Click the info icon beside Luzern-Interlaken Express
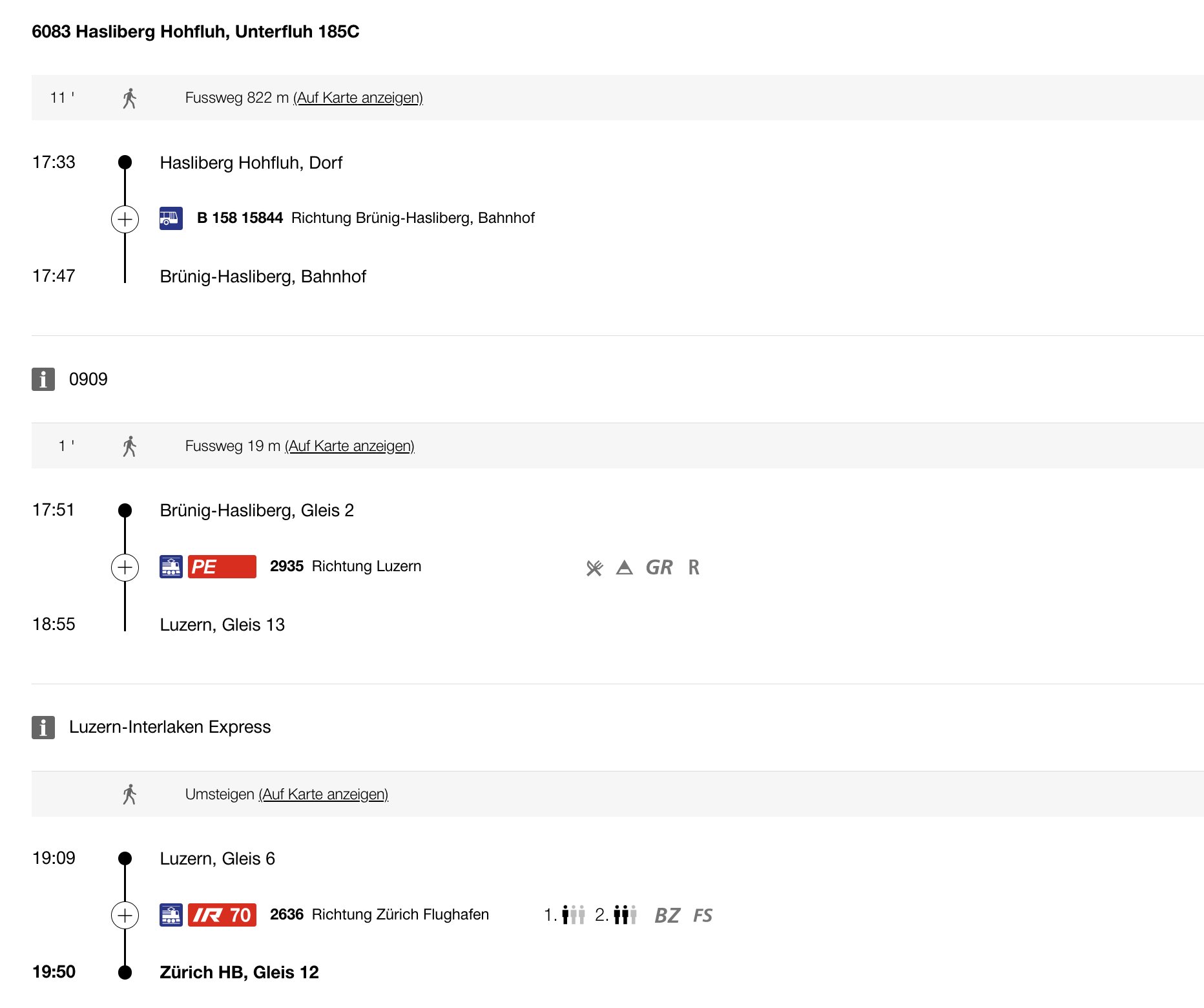Screen dimensions: 1204x1008 43,728
